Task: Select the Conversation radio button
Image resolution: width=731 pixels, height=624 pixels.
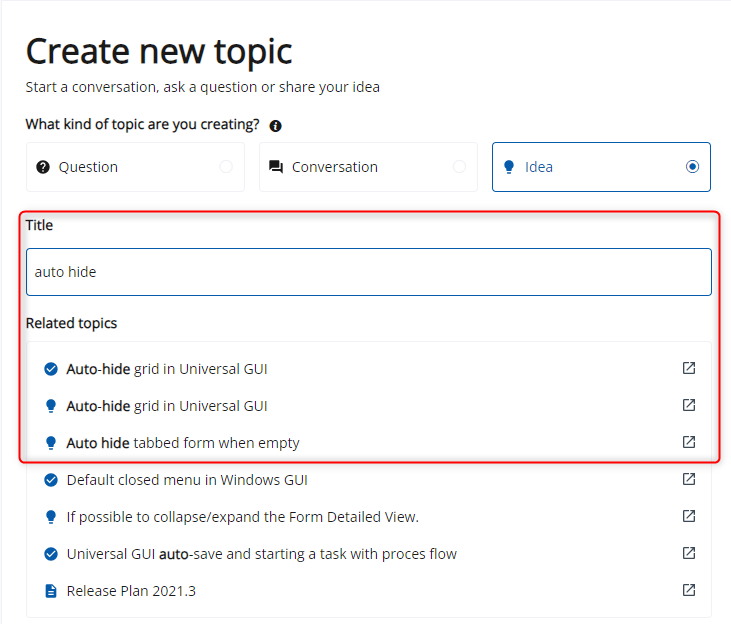Action: pyautogui.click(x=459, y=166)
